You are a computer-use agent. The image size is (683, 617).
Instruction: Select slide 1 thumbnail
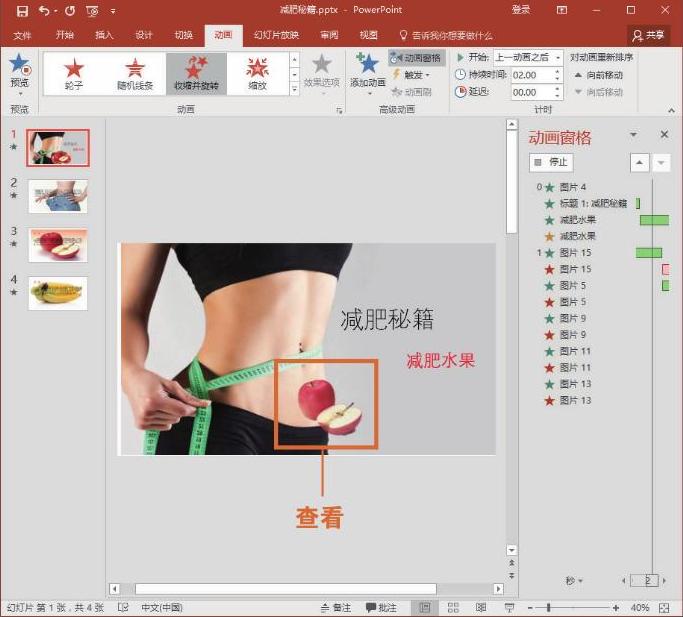(x=58, y=148)
